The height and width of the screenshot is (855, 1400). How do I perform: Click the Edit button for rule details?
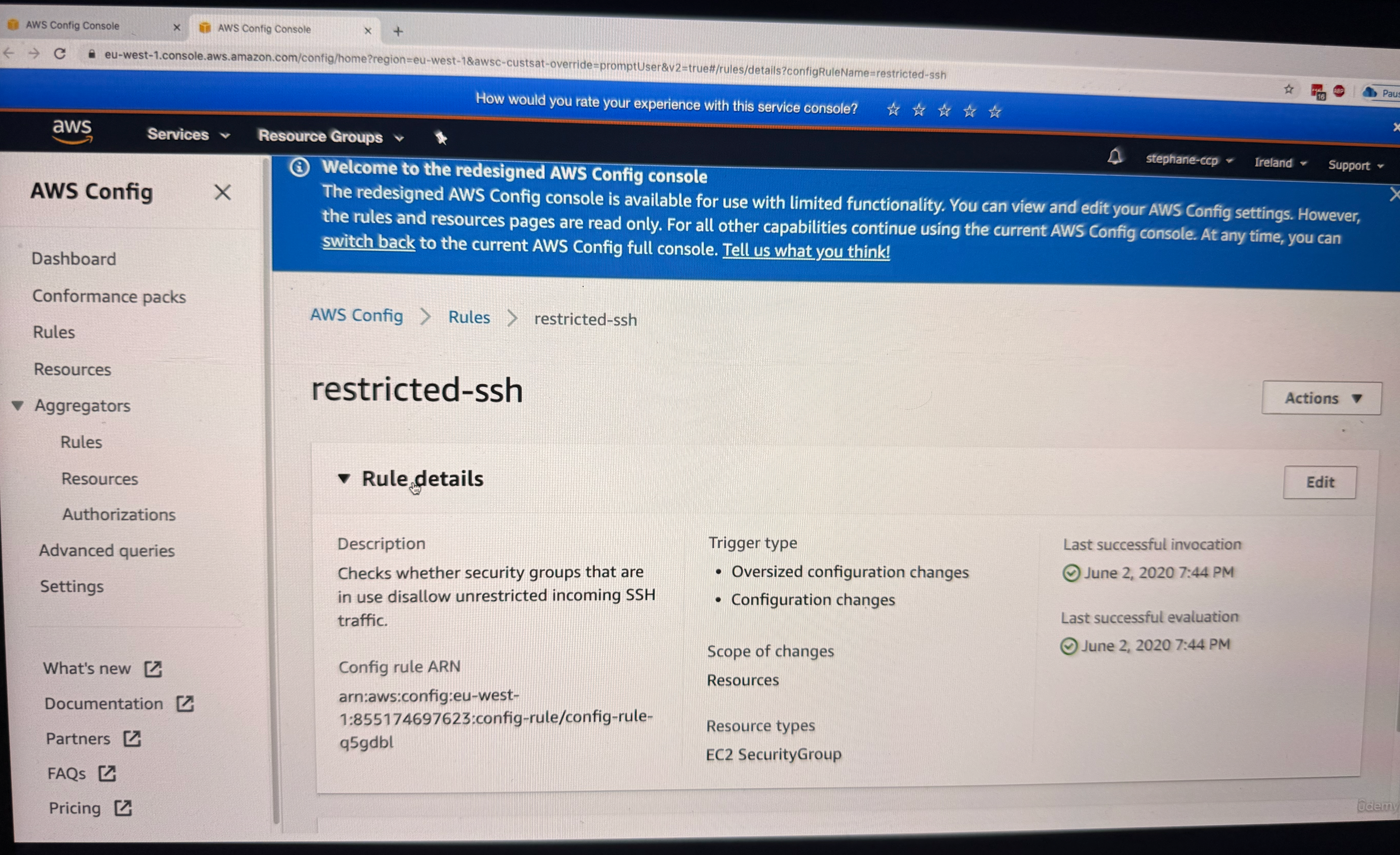(x=1319, y=482)
